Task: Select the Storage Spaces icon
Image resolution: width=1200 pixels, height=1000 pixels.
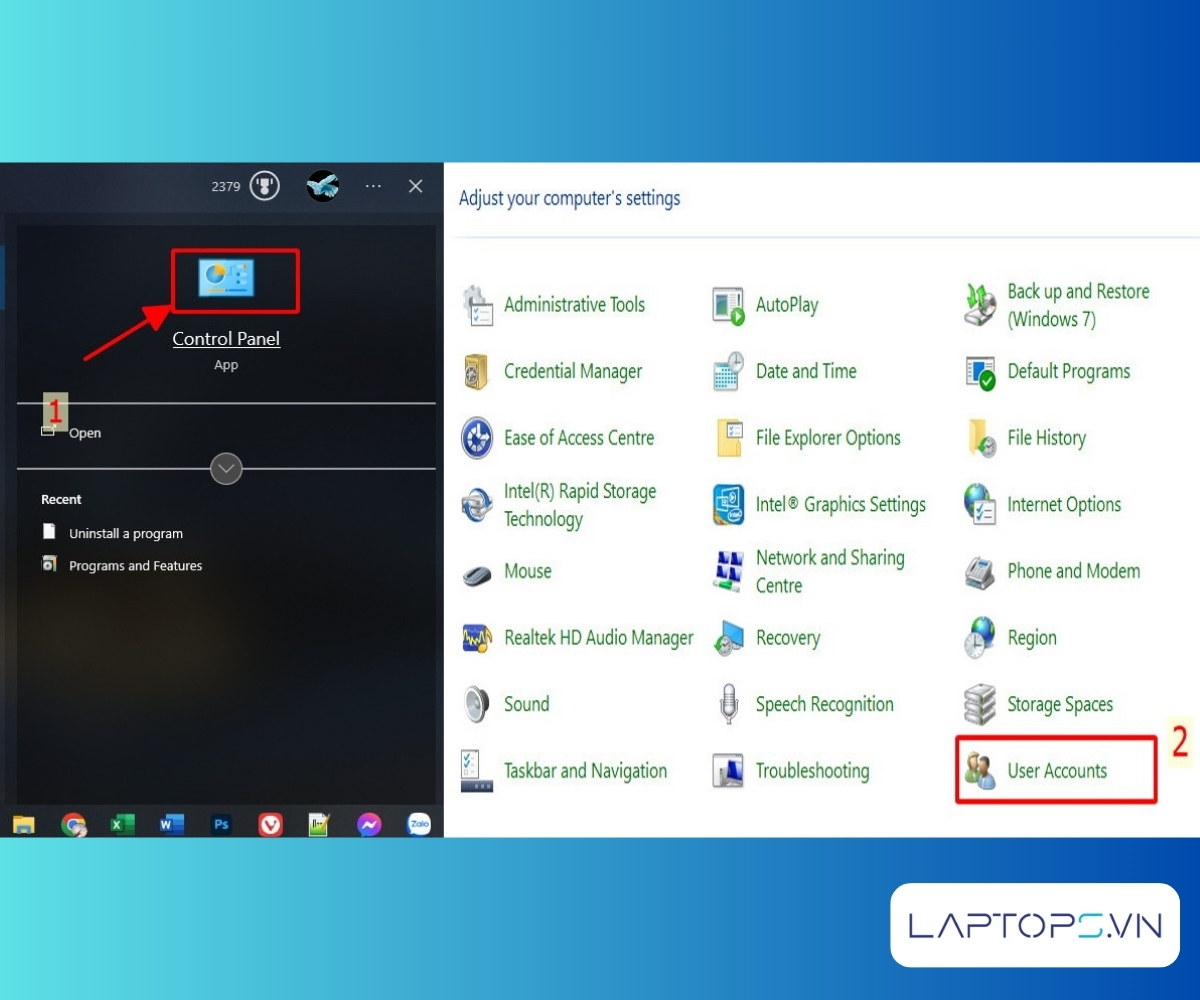Action: tap(980, 705)
